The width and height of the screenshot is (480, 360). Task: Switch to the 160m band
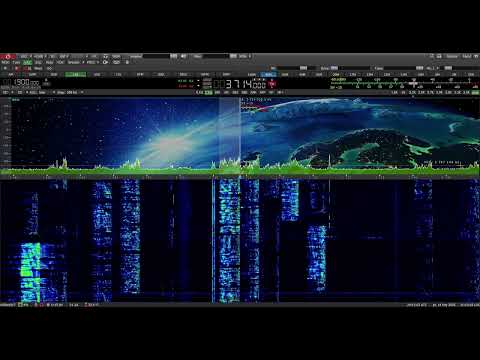coord(252,74)
